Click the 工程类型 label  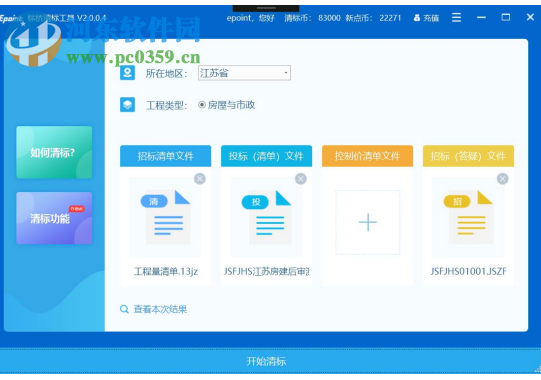(166, 105)
